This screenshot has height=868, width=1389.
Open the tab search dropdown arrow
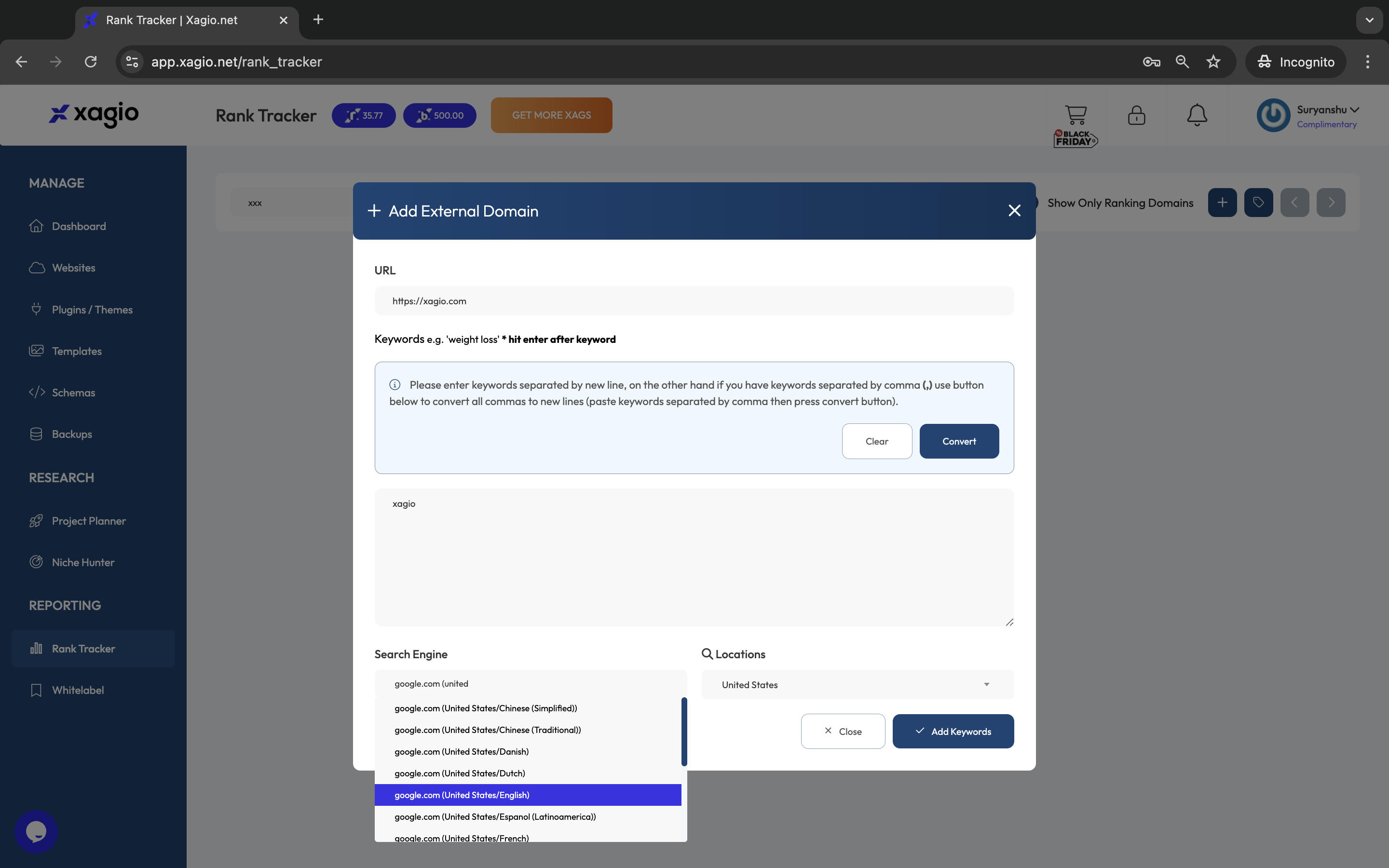1369,20
